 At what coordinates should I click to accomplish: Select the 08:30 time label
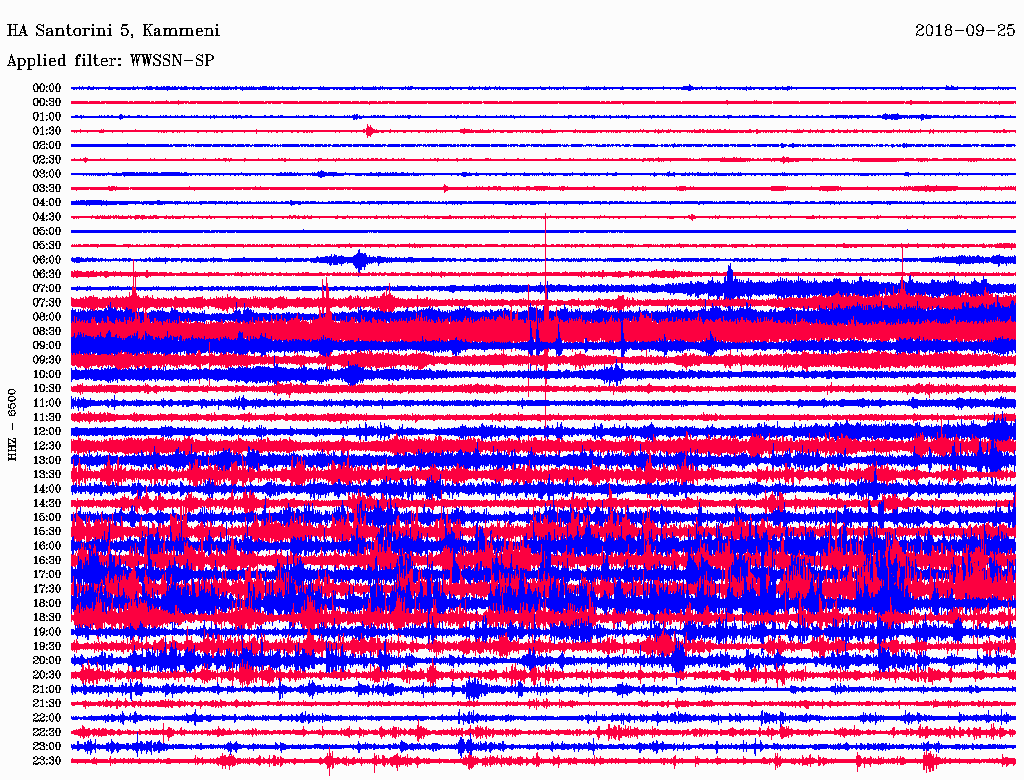tap(47, 331)
